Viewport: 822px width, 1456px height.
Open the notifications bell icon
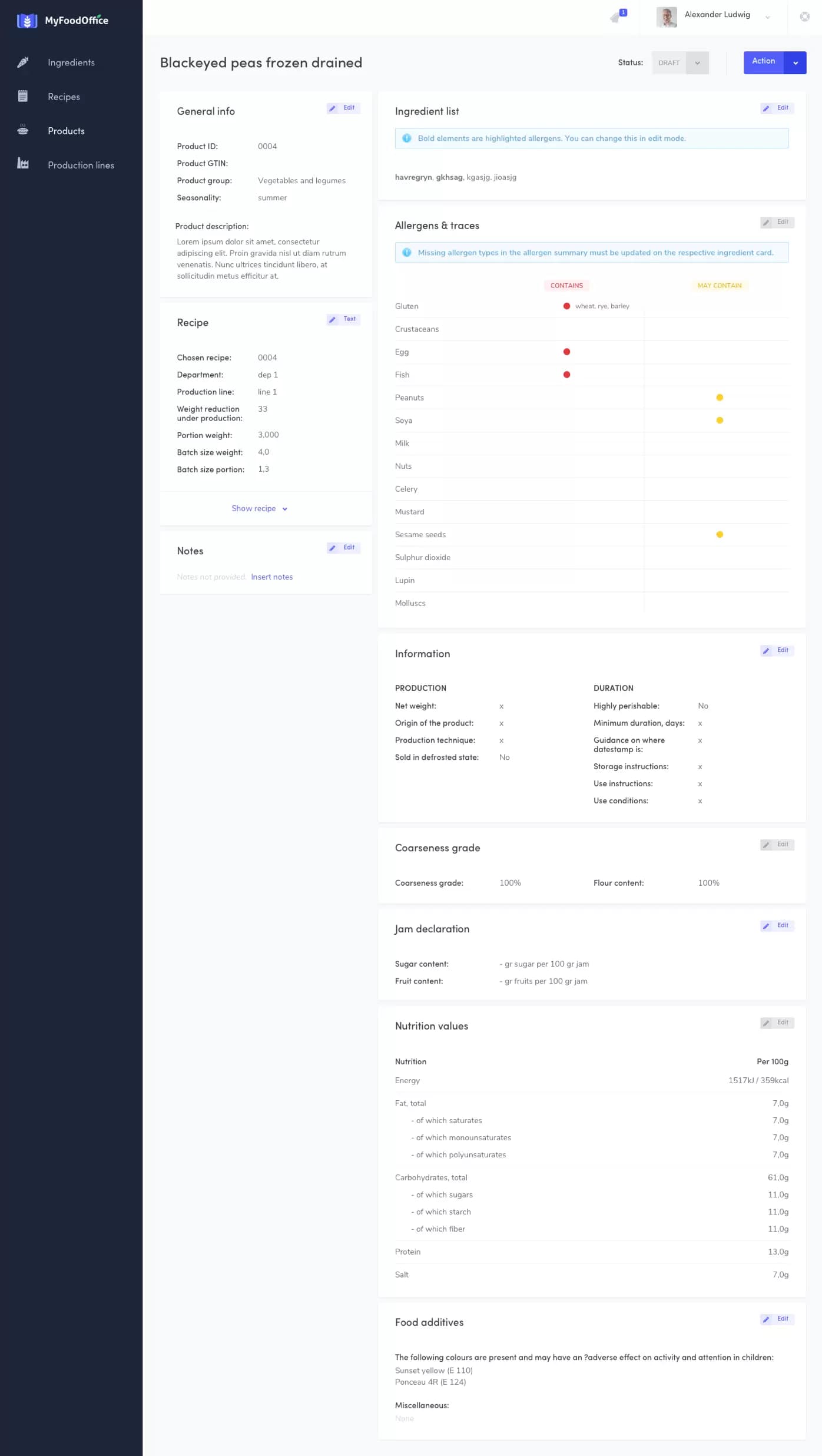click(x=616, y=17)
